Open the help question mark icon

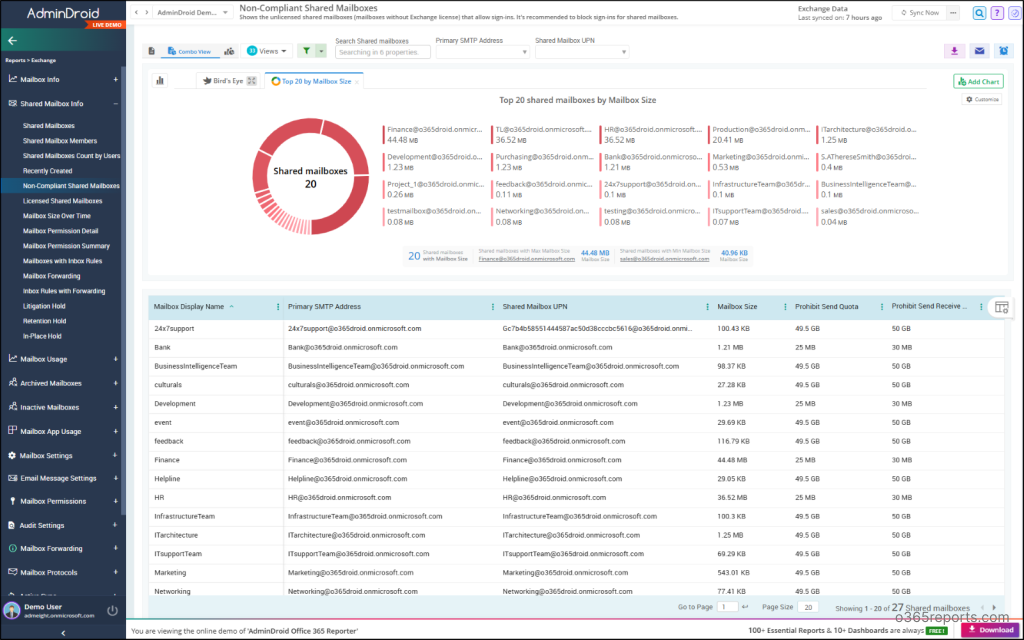997,13
